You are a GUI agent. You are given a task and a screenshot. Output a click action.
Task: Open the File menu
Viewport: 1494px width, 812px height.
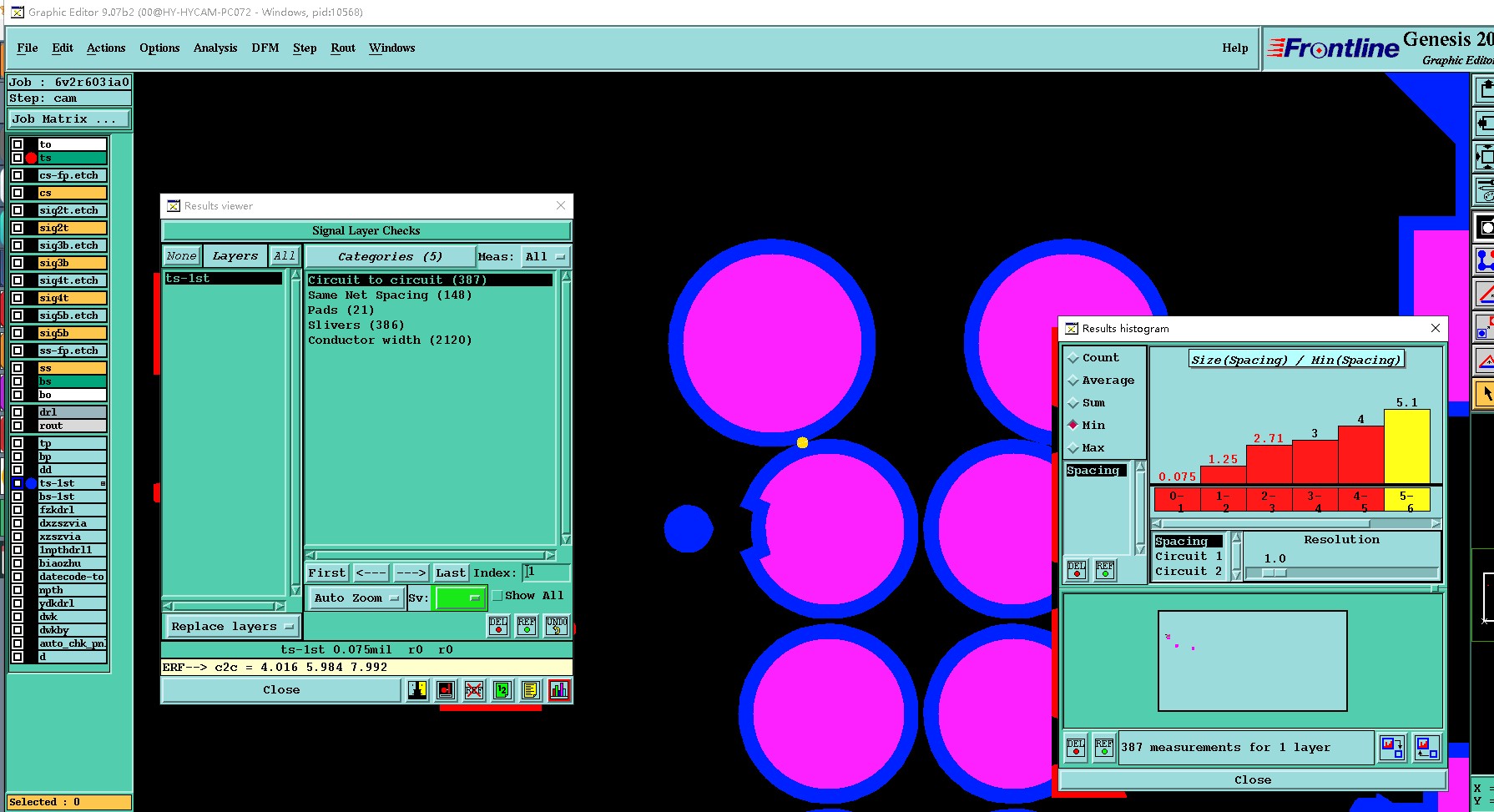pos(28,48)
